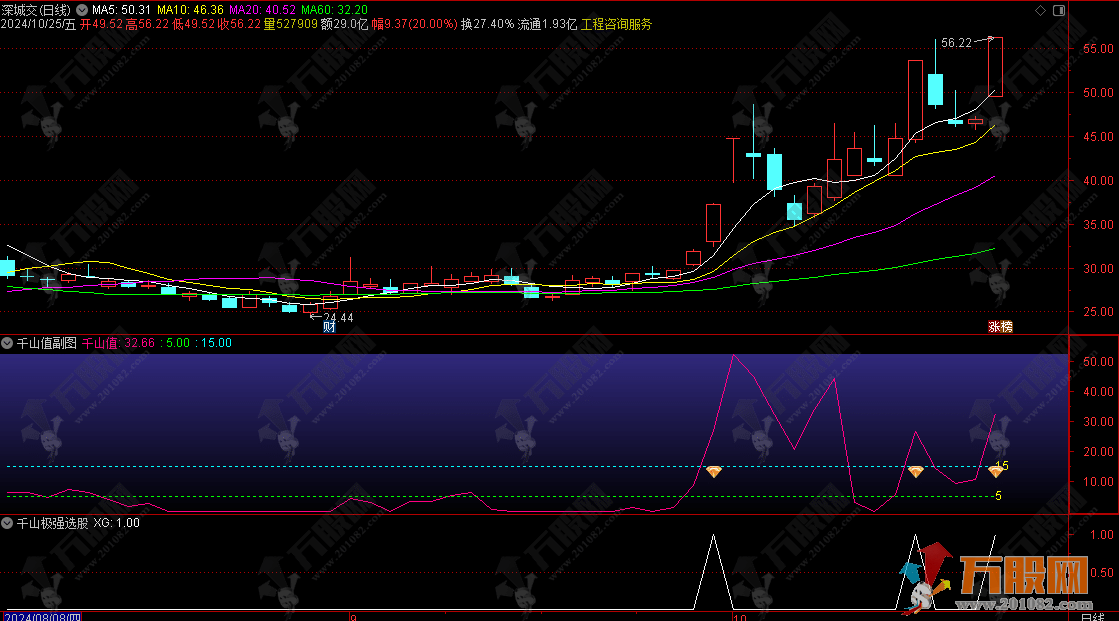Click the last orange diamond signal beside 15

coord(996,471)
